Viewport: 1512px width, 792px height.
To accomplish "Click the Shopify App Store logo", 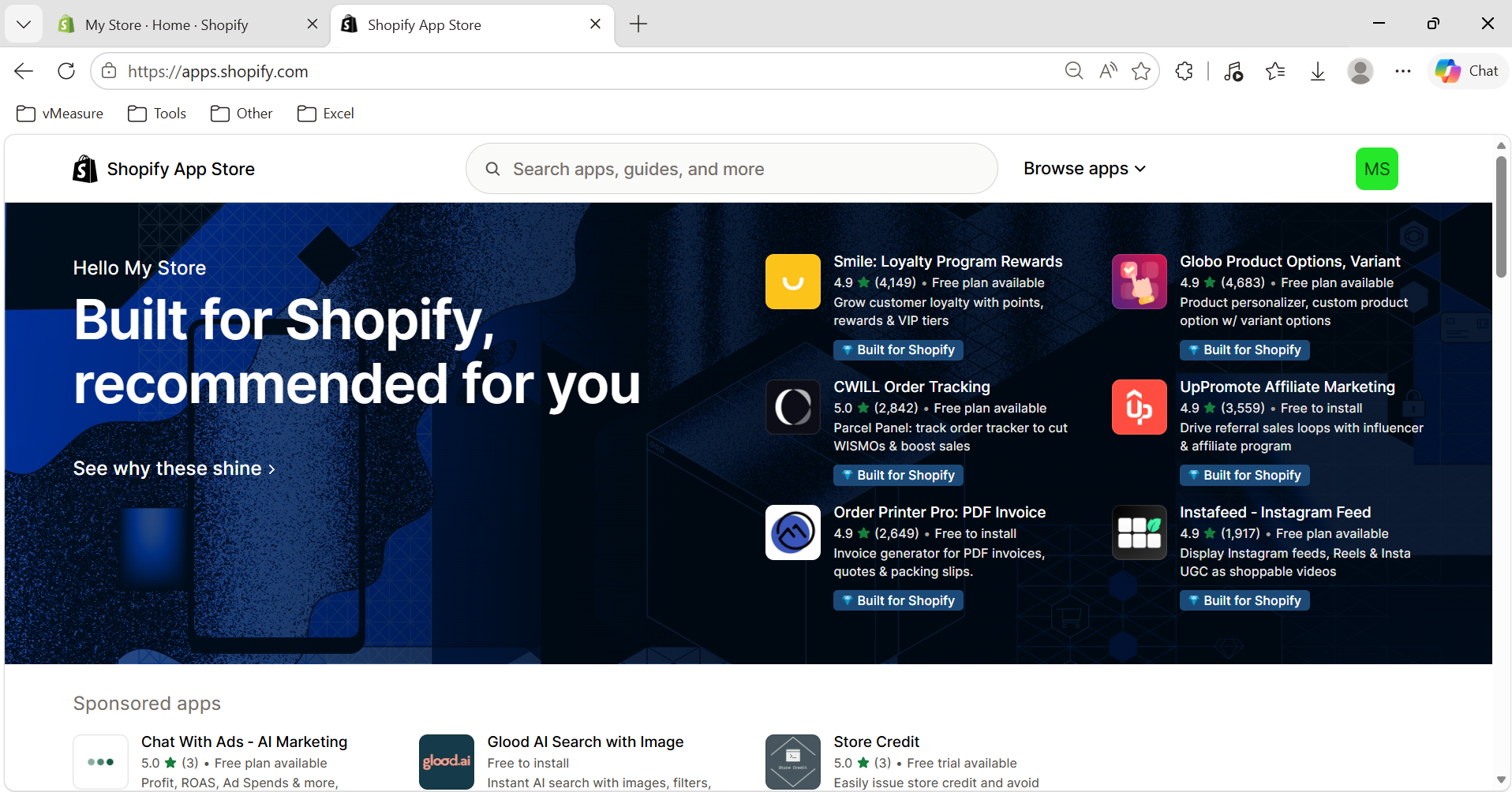I will pos(163,169).
